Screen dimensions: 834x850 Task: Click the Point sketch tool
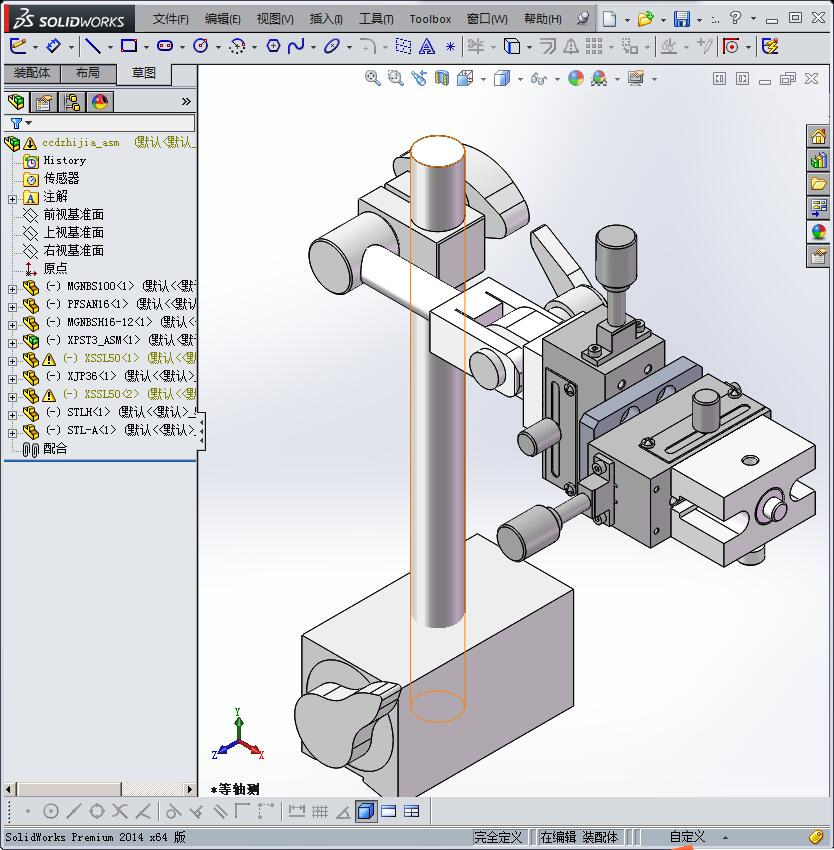(450, 47)
